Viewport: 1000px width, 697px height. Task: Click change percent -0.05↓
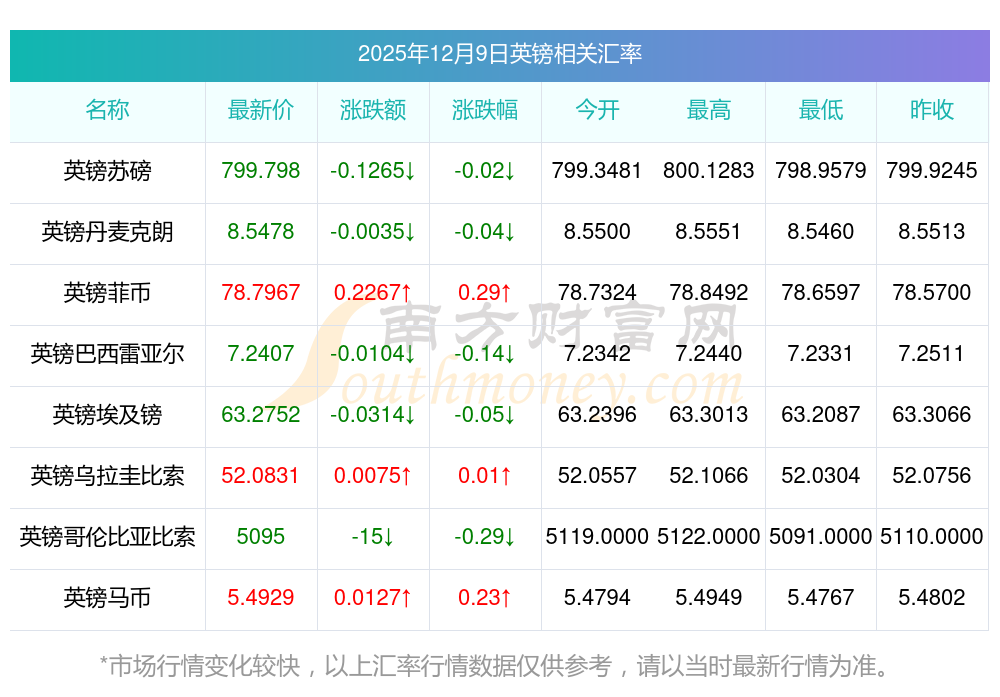pos(485,415)
